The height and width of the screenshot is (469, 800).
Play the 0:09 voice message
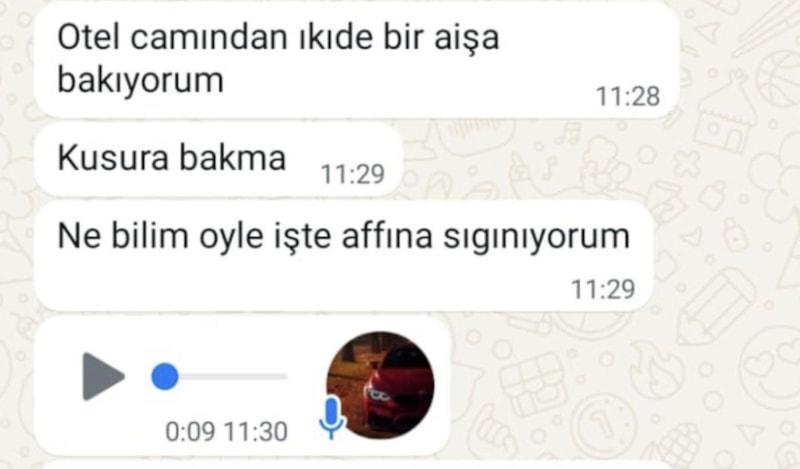tap(104, 377)
